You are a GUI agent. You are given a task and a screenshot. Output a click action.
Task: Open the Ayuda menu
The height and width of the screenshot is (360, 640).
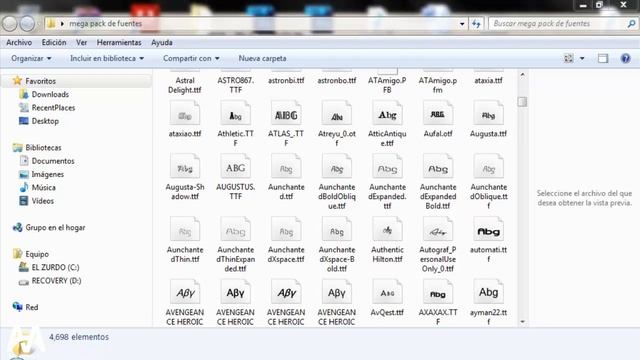click(162, 42)
